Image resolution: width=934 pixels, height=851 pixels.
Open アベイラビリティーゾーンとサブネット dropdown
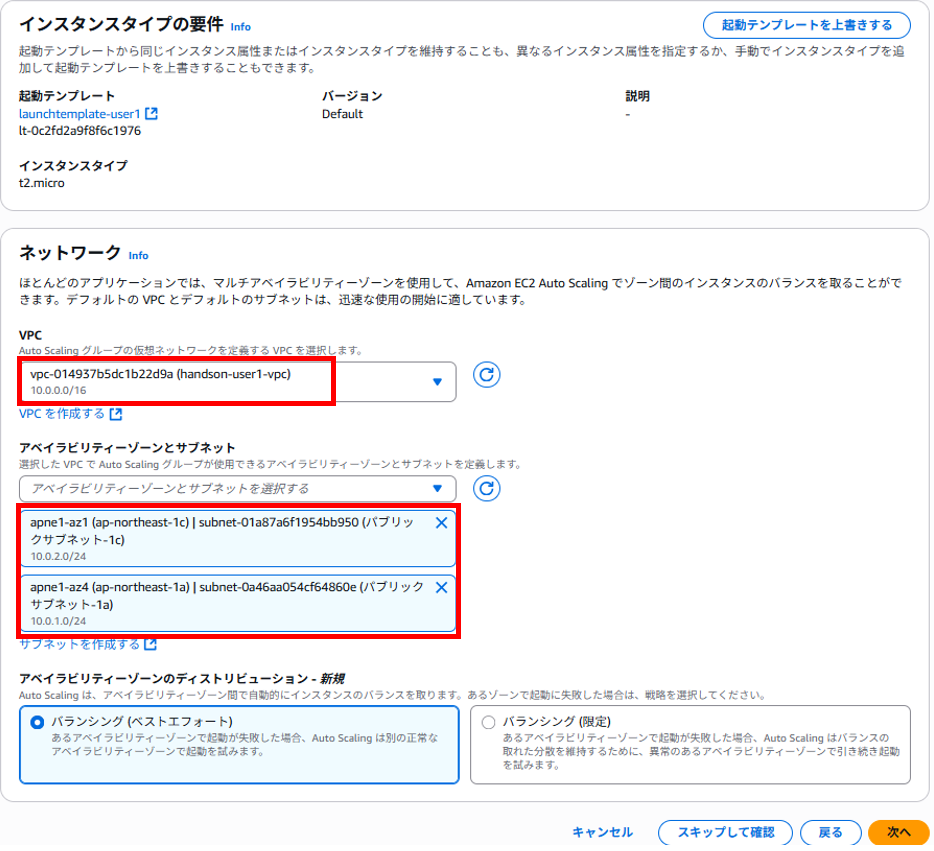(238, 488)
